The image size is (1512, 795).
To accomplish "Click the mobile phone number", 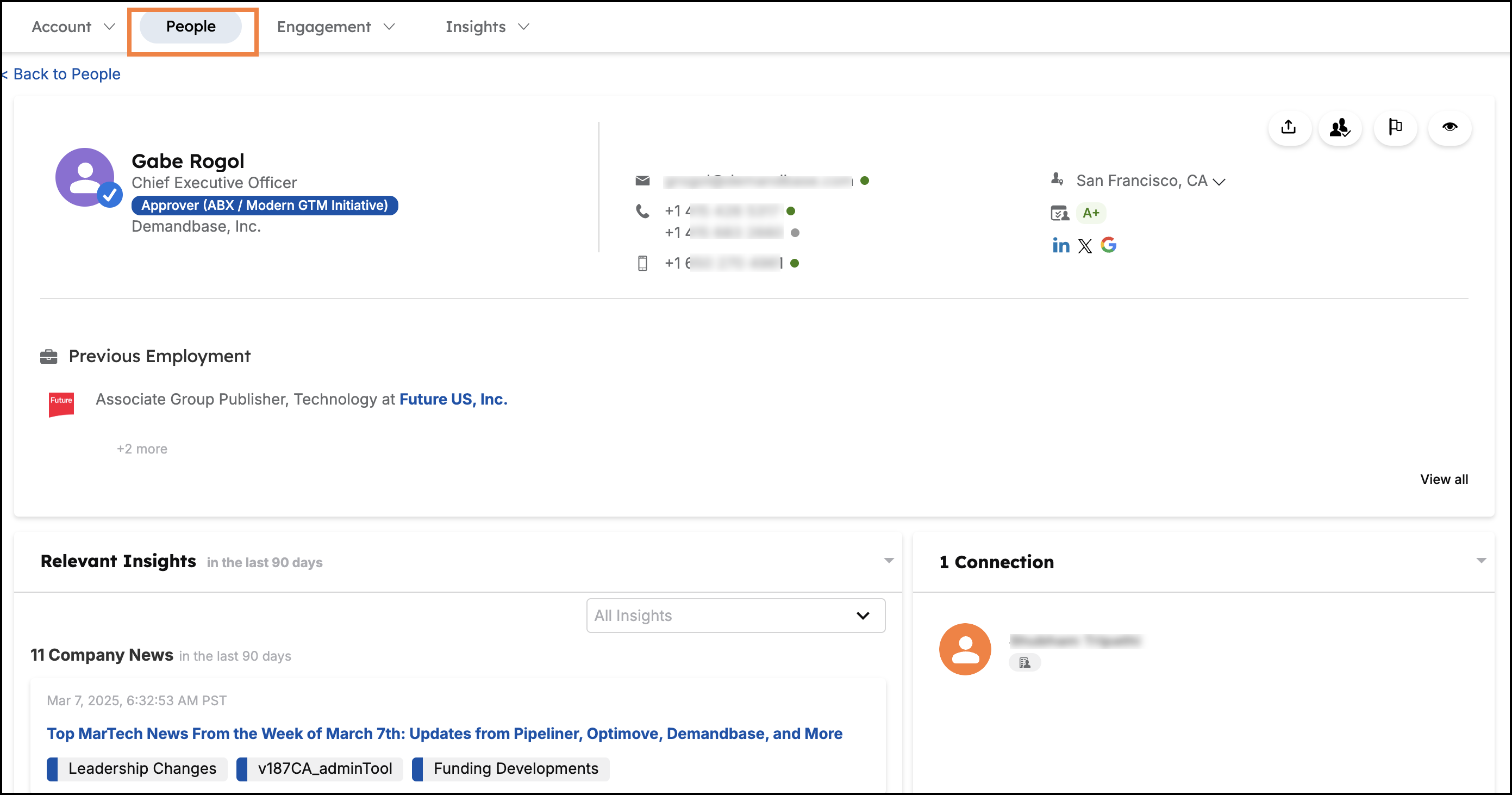I will click(x=723, y=263).
